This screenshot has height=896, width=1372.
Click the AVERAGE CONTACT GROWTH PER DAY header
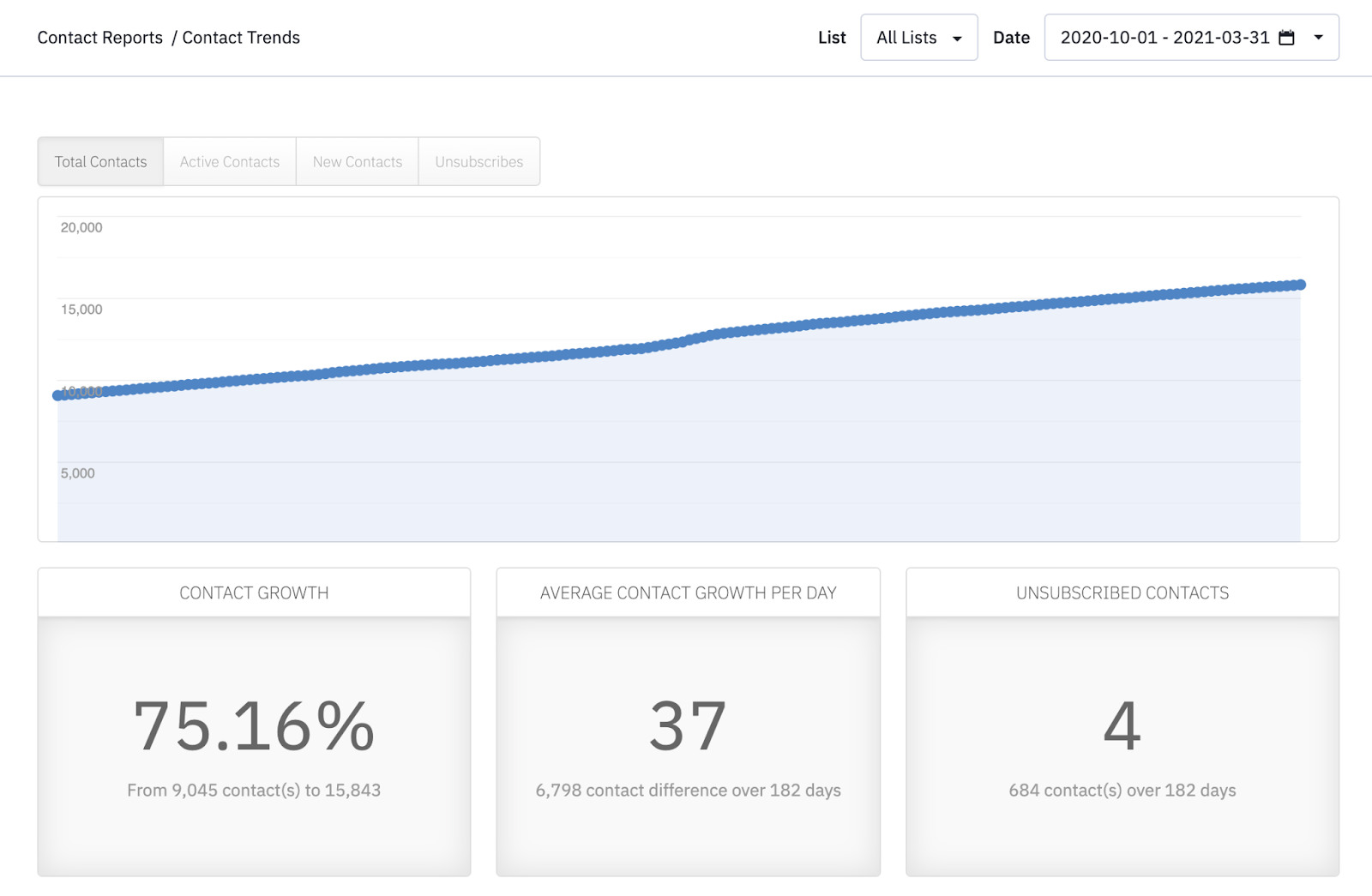[689, 592]
